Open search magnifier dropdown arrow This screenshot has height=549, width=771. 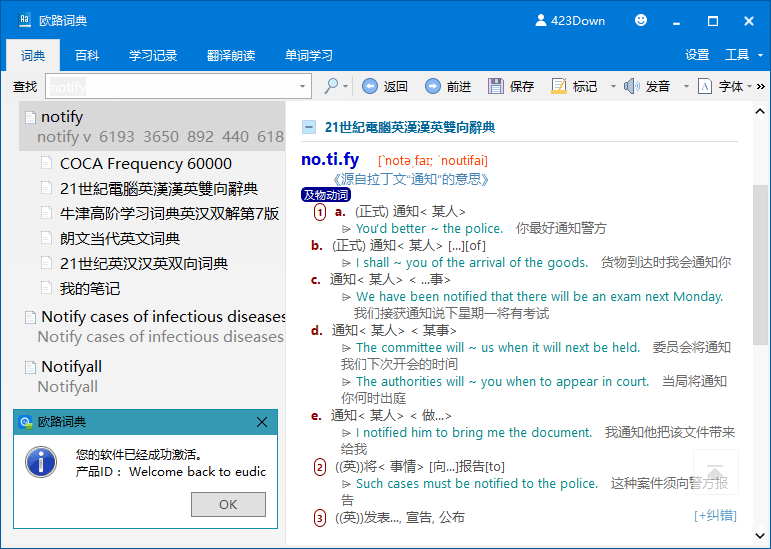point(346,87)
